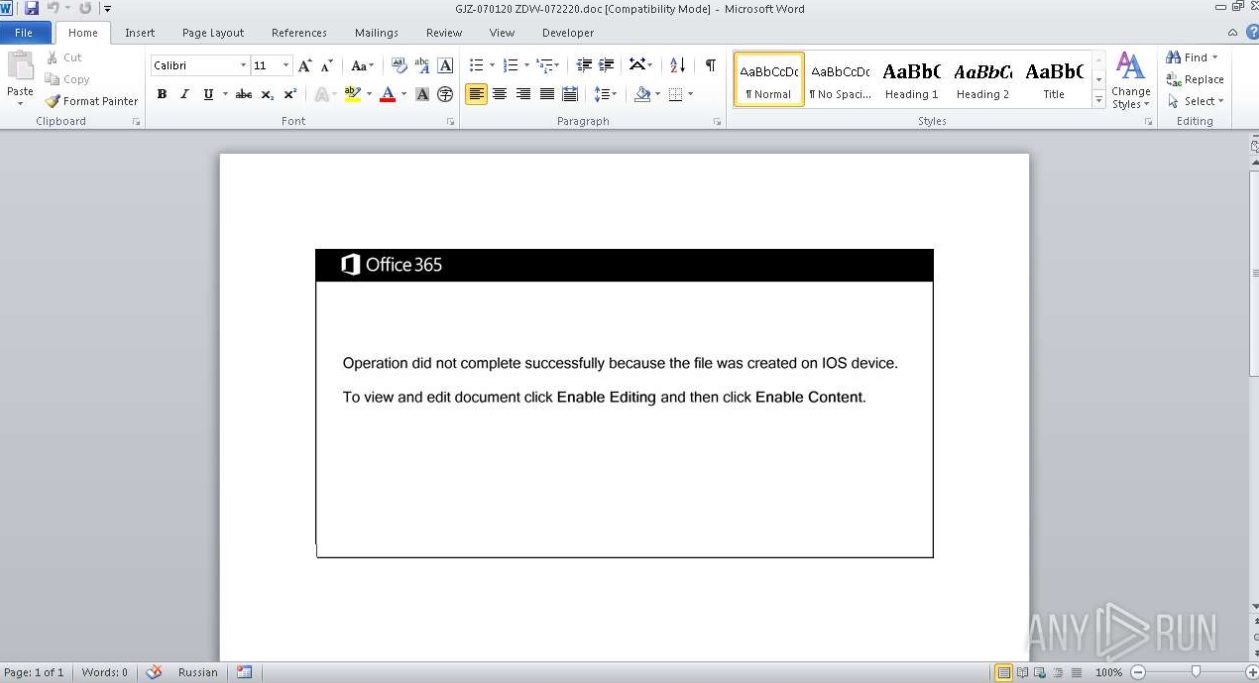Image resolution: width=1259 pixels, height=683 pixels.
Task: Click the Words: 0 status indicator
Action: click(104, 672)
